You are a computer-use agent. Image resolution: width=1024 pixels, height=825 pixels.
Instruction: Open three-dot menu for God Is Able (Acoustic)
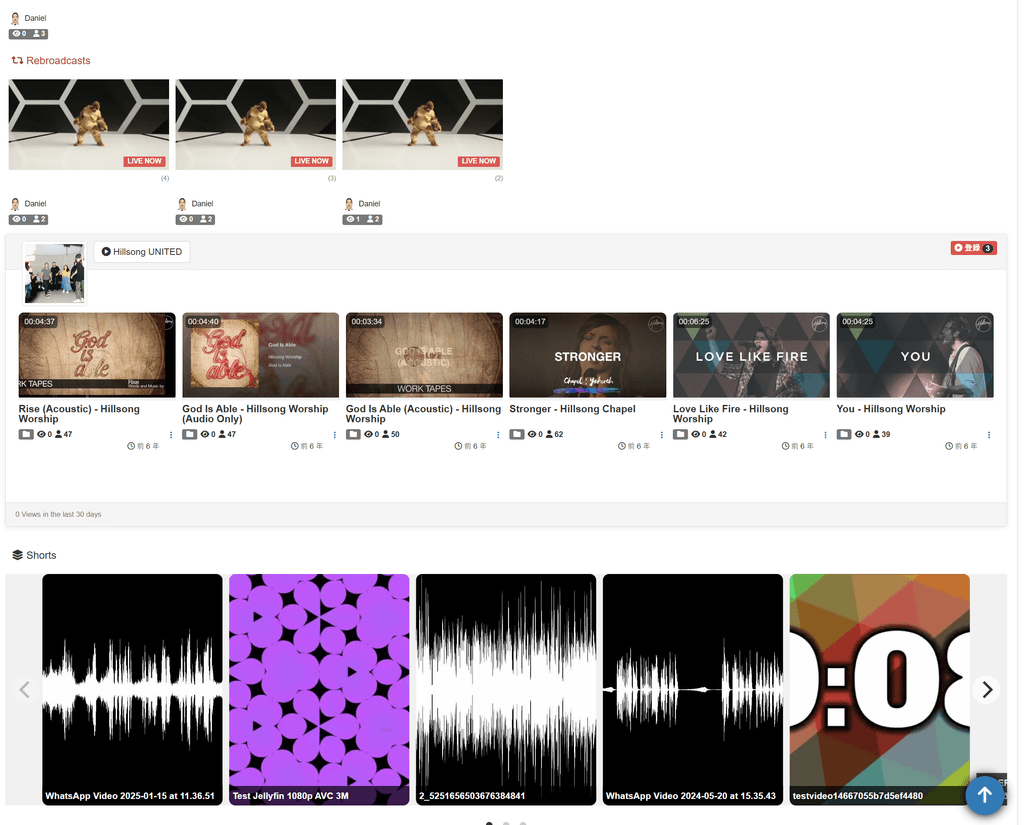click(x=498, y=435)
